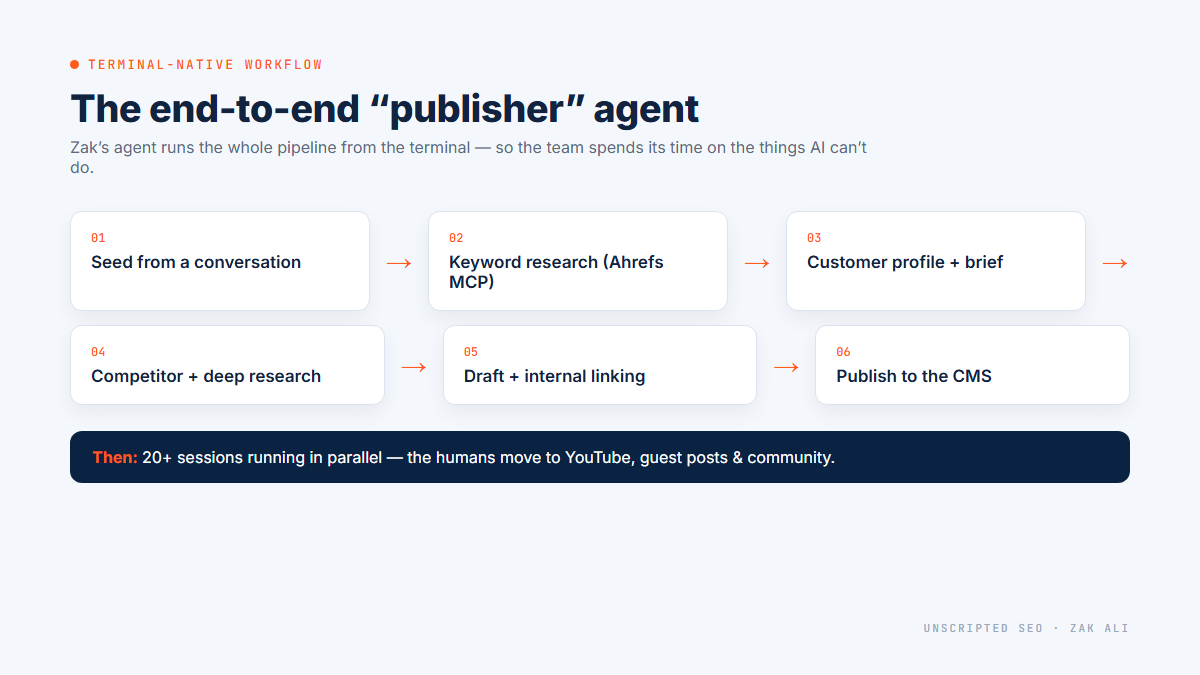Select the 'Keyword research (Ahrefs MCP)' card
The height and width of the screenshot is (675, 1200).
578,261
